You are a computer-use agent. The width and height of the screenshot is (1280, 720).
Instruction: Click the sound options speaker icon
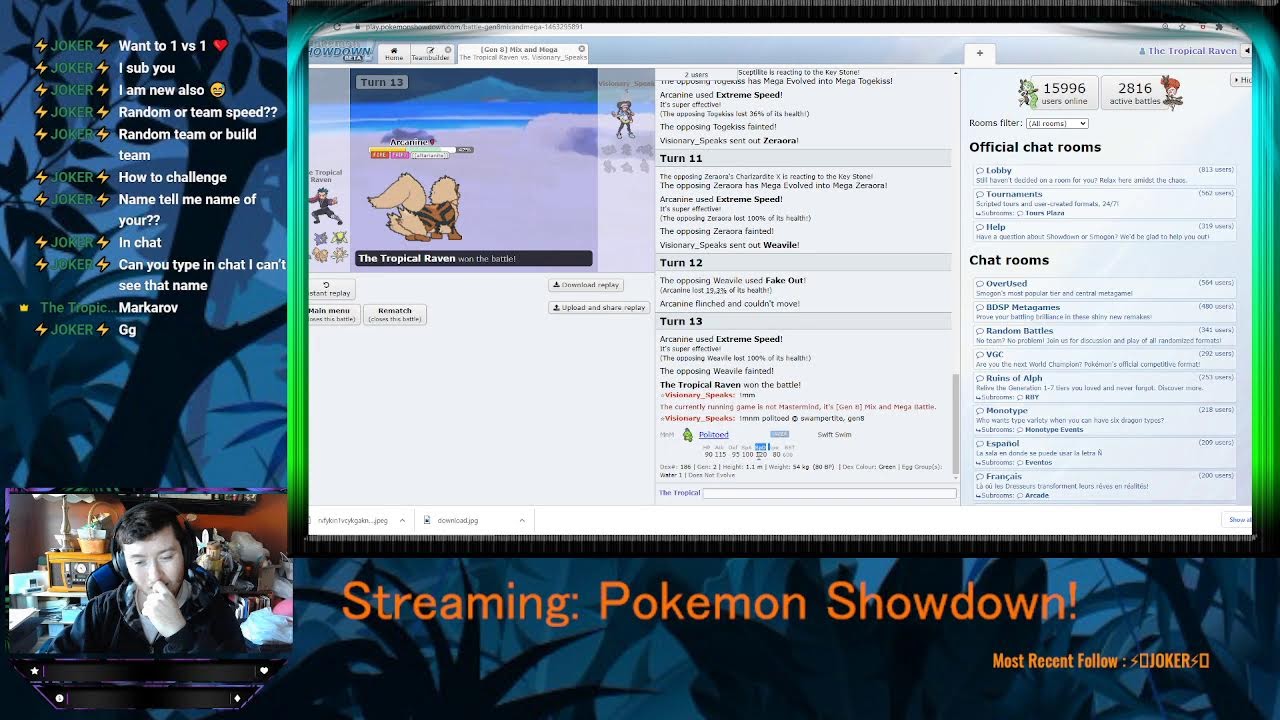tap(1246, 51)
